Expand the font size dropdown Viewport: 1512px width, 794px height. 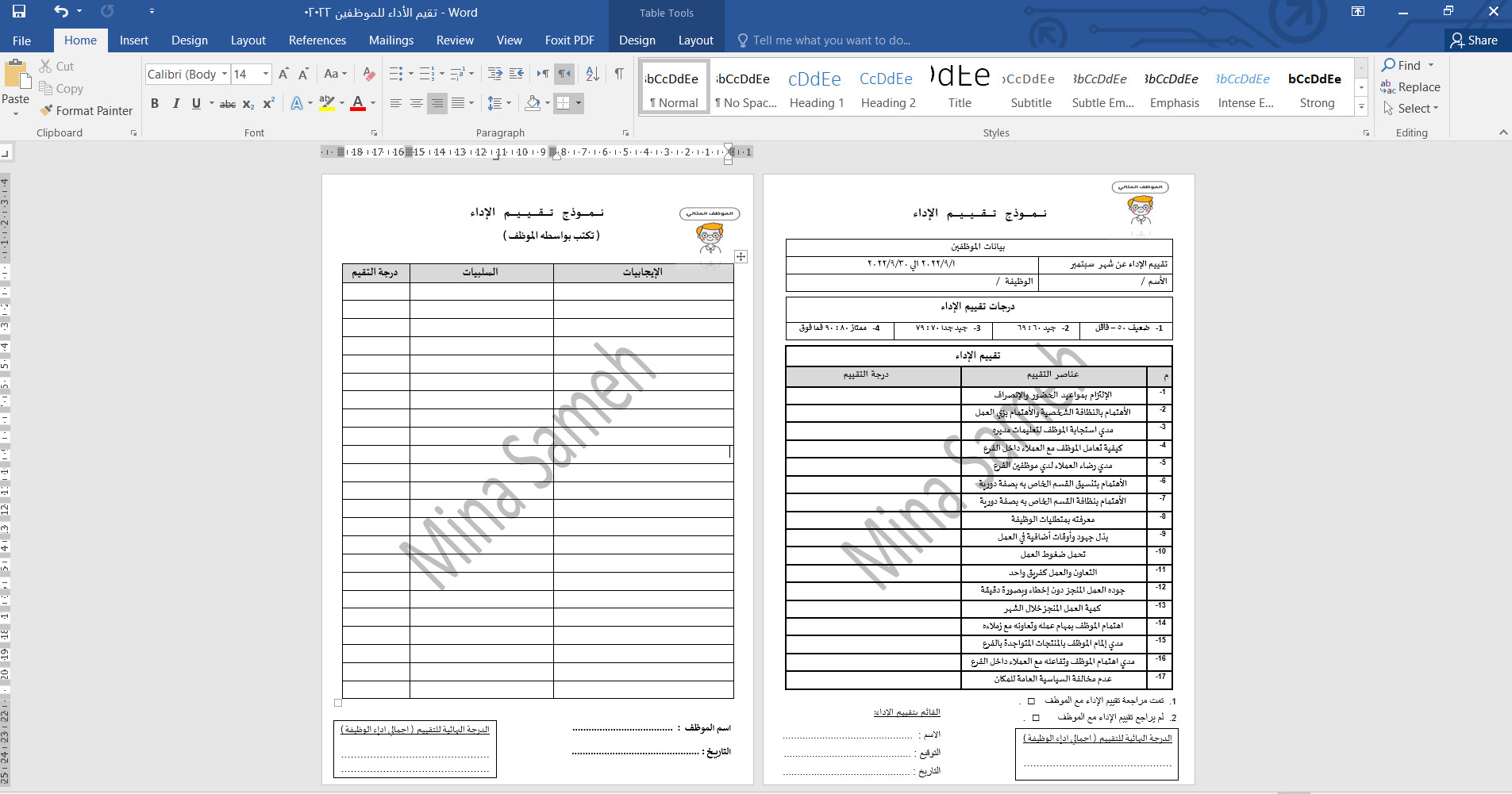click(265, 74)
